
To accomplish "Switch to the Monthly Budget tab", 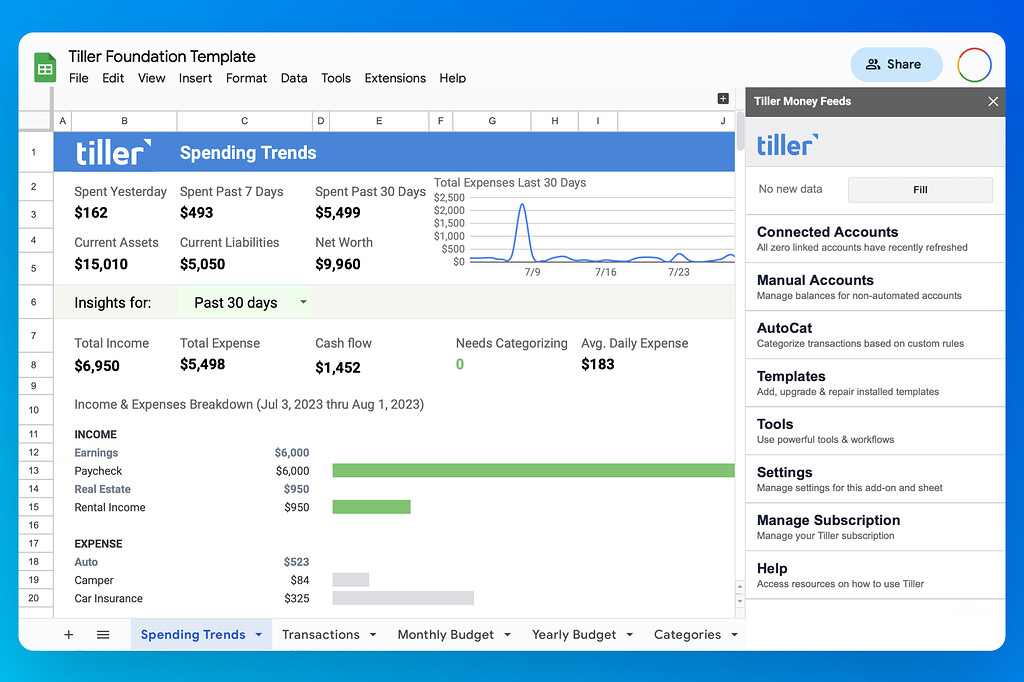I will pyautogui.click(x=445, y=634).
